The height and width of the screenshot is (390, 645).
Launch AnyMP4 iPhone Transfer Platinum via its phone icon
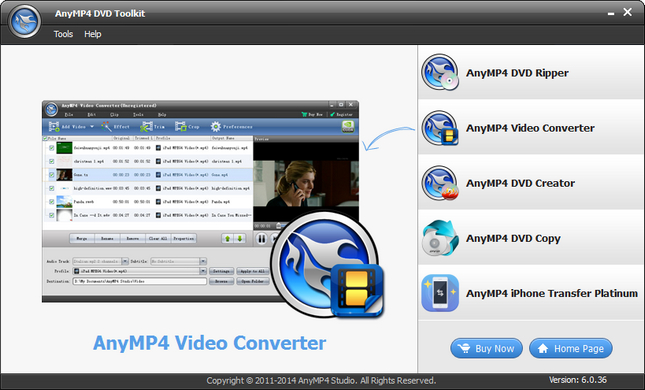tap(440, 293)
